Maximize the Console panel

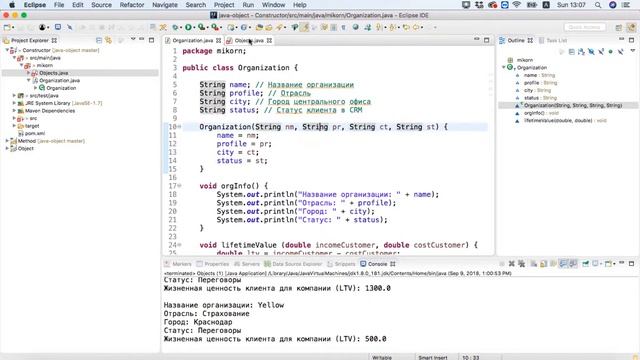[631, 264]
